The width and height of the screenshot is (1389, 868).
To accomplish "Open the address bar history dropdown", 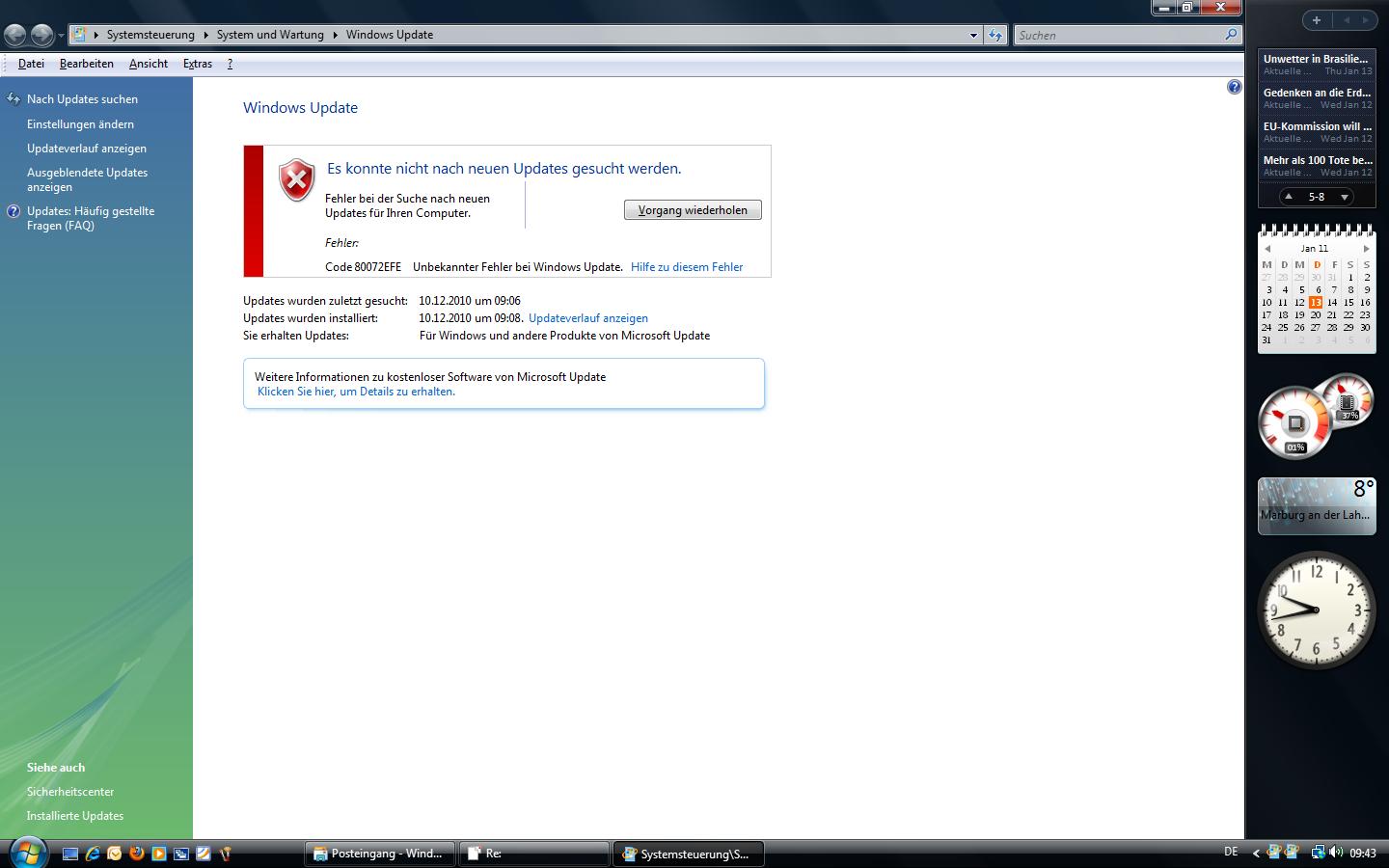I will tap(973, 35).
